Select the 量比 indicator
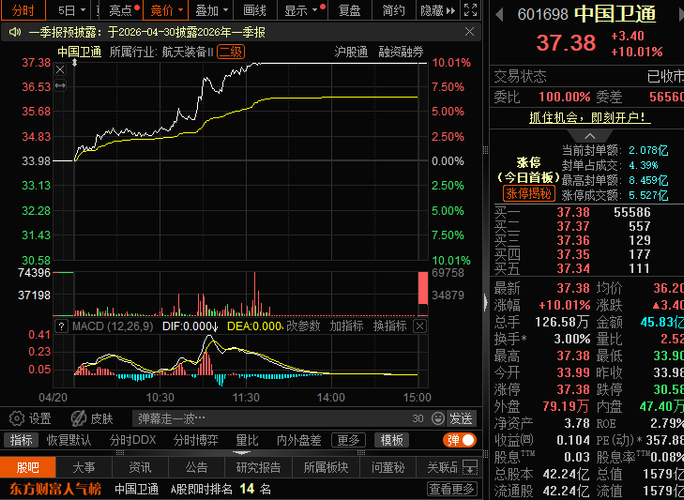Screen dimensions: 684x500 [247, 440]
